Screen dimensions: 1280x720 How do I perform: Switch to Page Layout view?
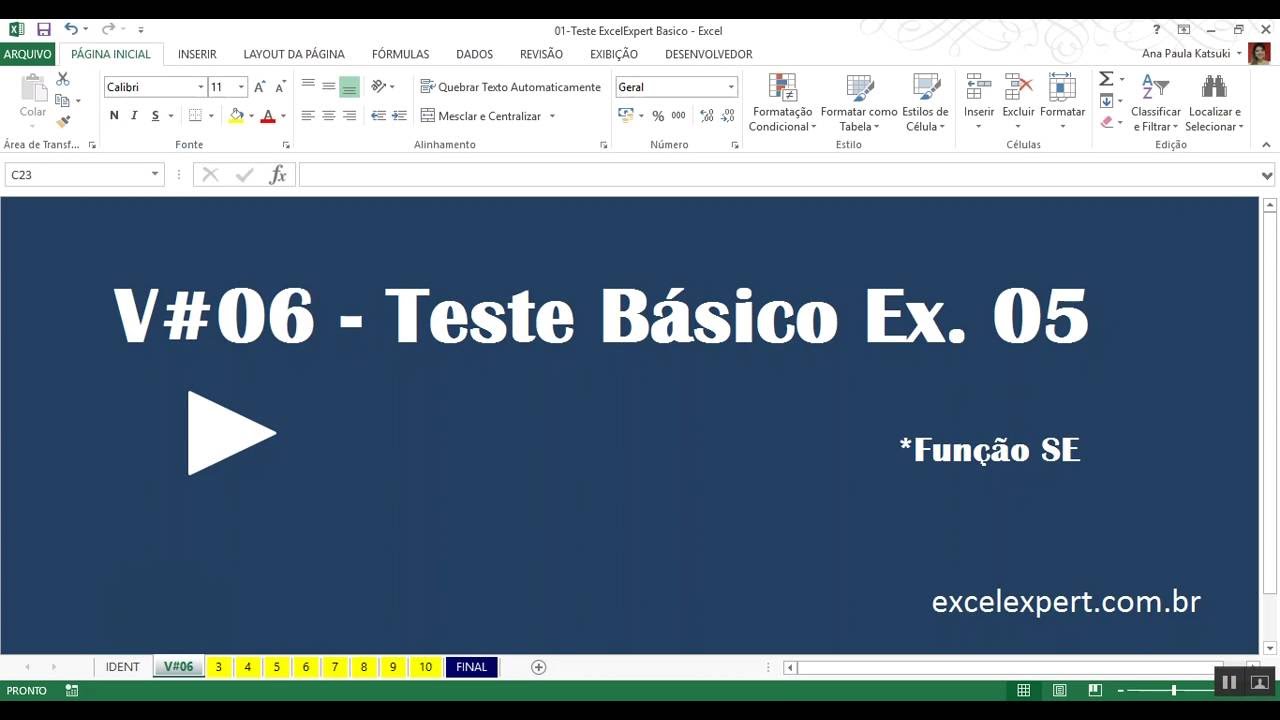coord(1059,690)
